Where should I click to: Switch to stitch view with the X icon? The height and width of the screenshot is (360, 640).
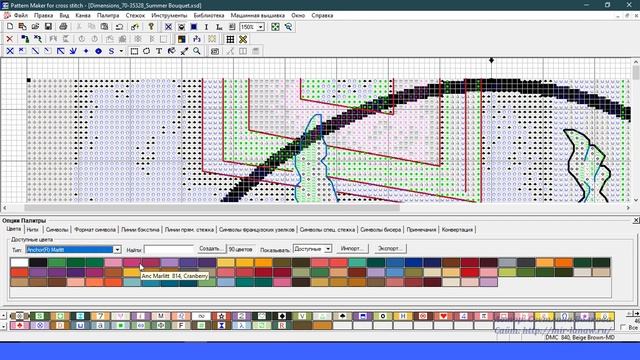(168, 27)
